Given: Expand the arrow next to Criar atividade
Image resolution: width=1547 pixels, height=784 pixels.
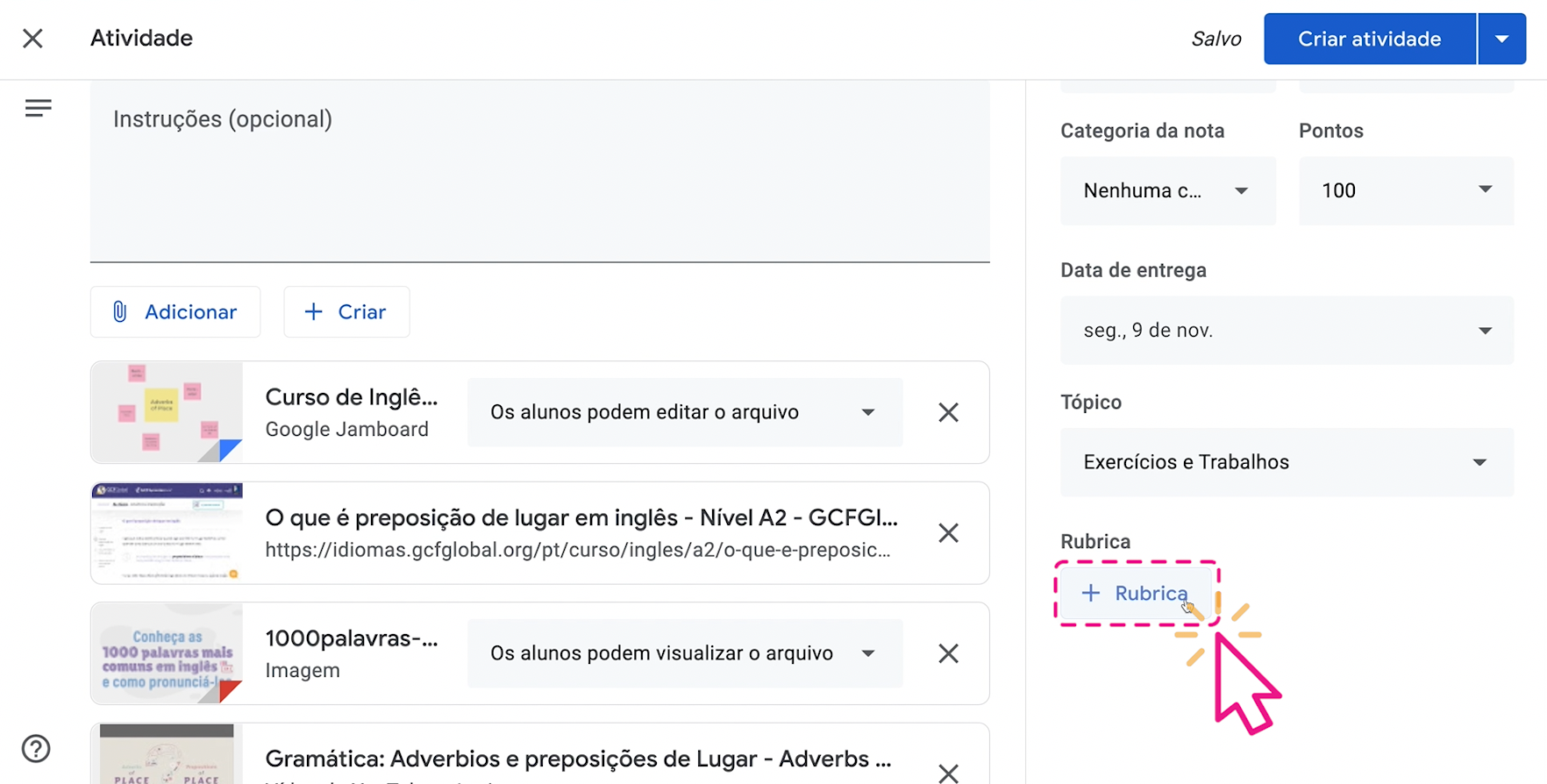Looking at the screenshot, I should [1502, 39].
